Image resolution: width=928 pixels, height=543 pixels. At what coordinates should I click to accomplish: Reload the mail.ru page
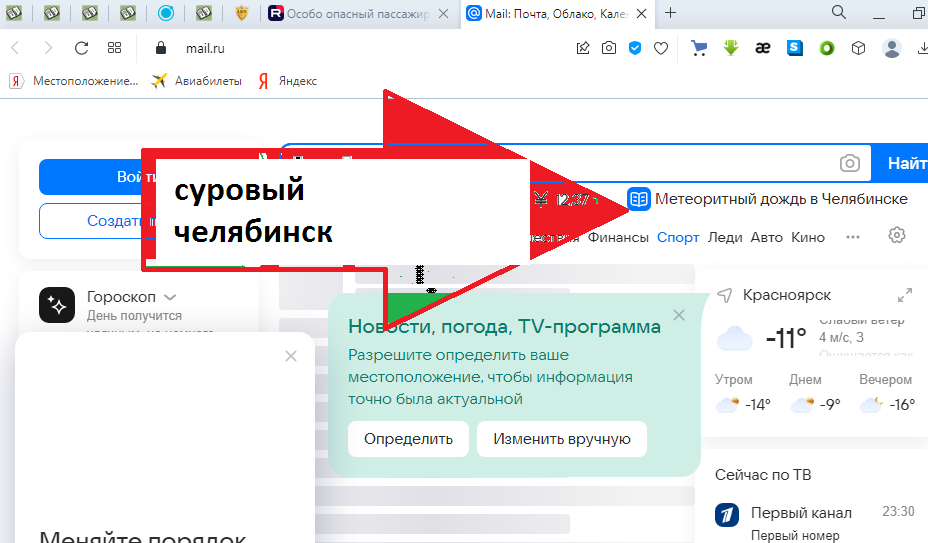pos(81,48)
